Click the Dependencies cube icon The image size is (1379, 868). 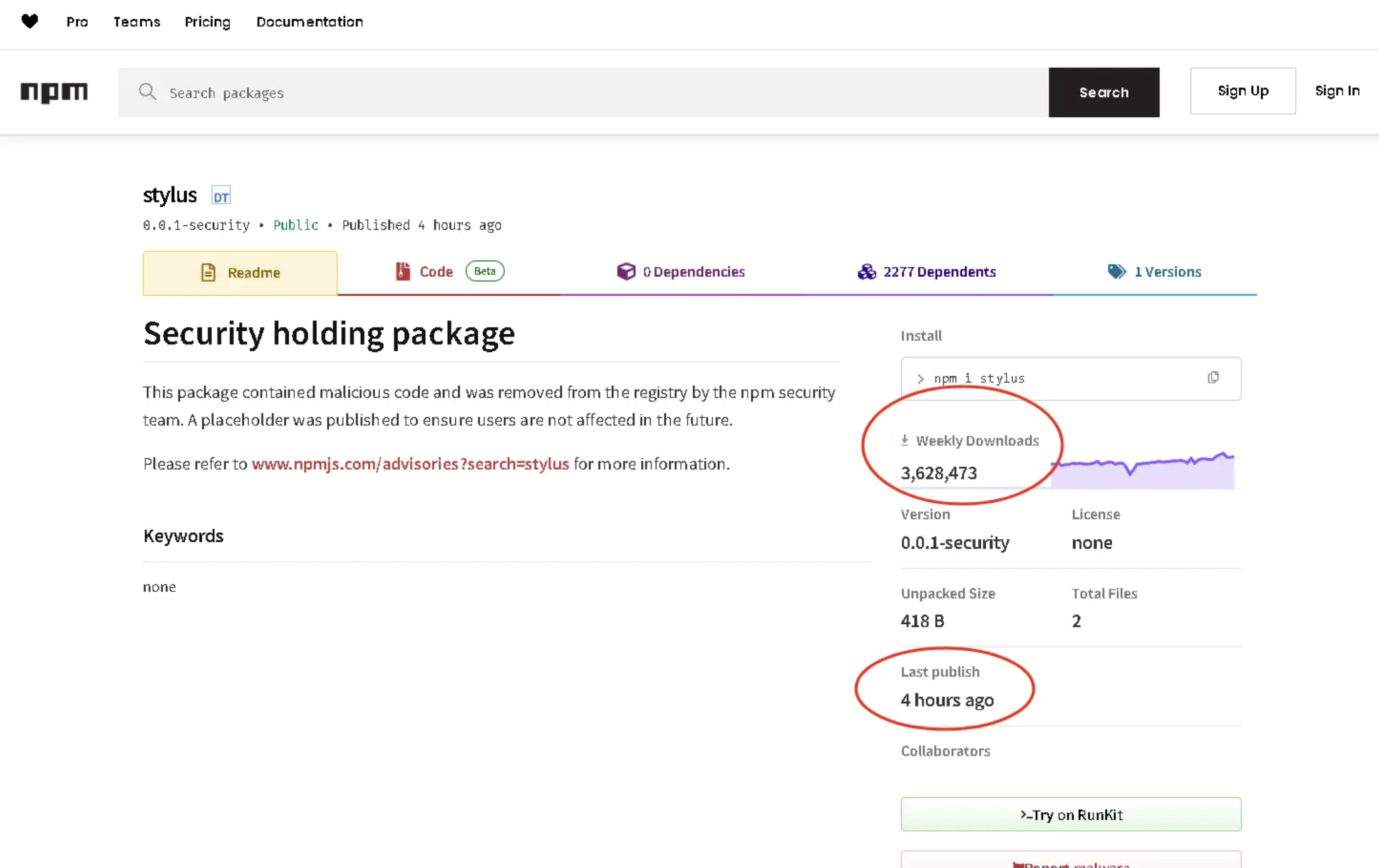626,271
